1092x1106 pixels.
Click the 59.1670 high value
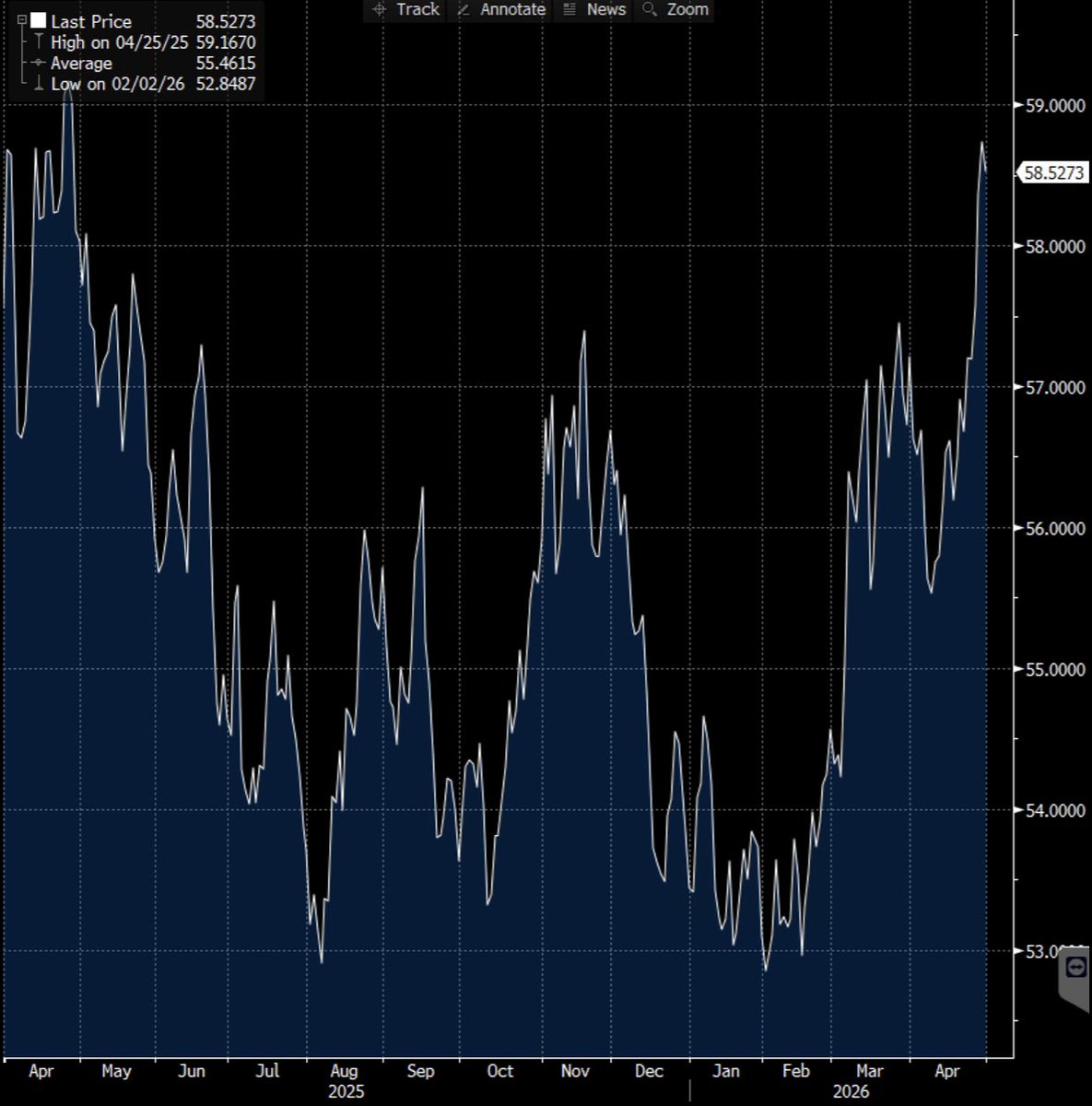click(x=226, y=42)
